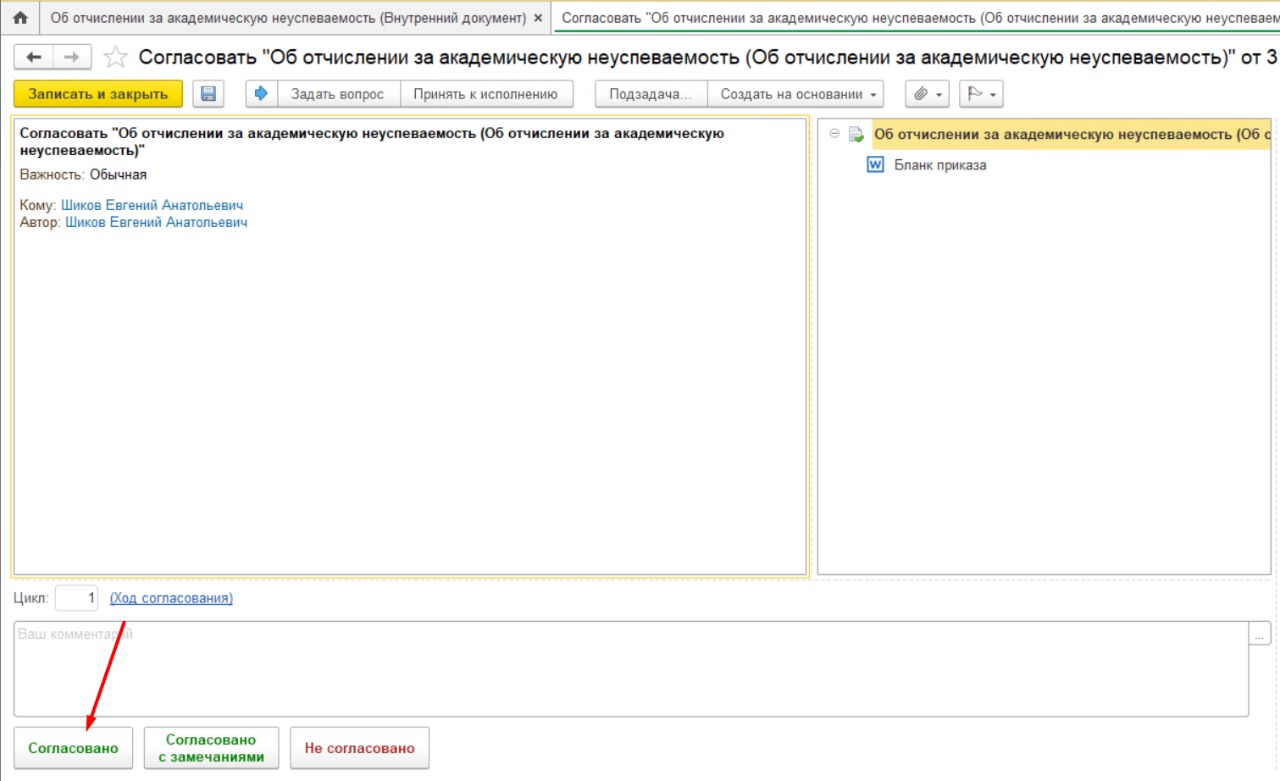Click the ellipsis button beside comment field
This screenshot has height=781, width=1280.
coord(1260,634)
